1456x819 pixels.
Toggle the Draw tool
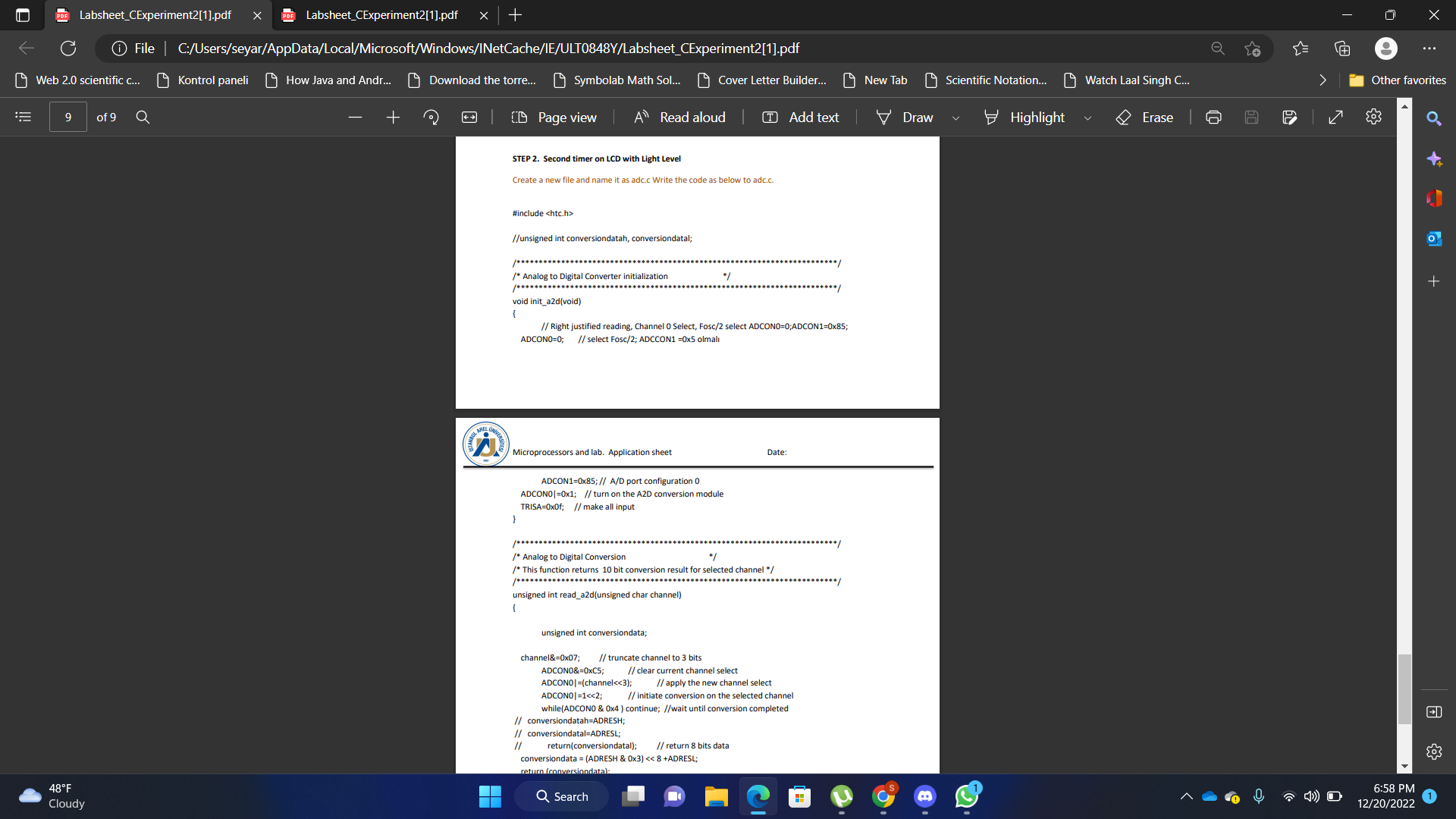(x=905, y=117)
